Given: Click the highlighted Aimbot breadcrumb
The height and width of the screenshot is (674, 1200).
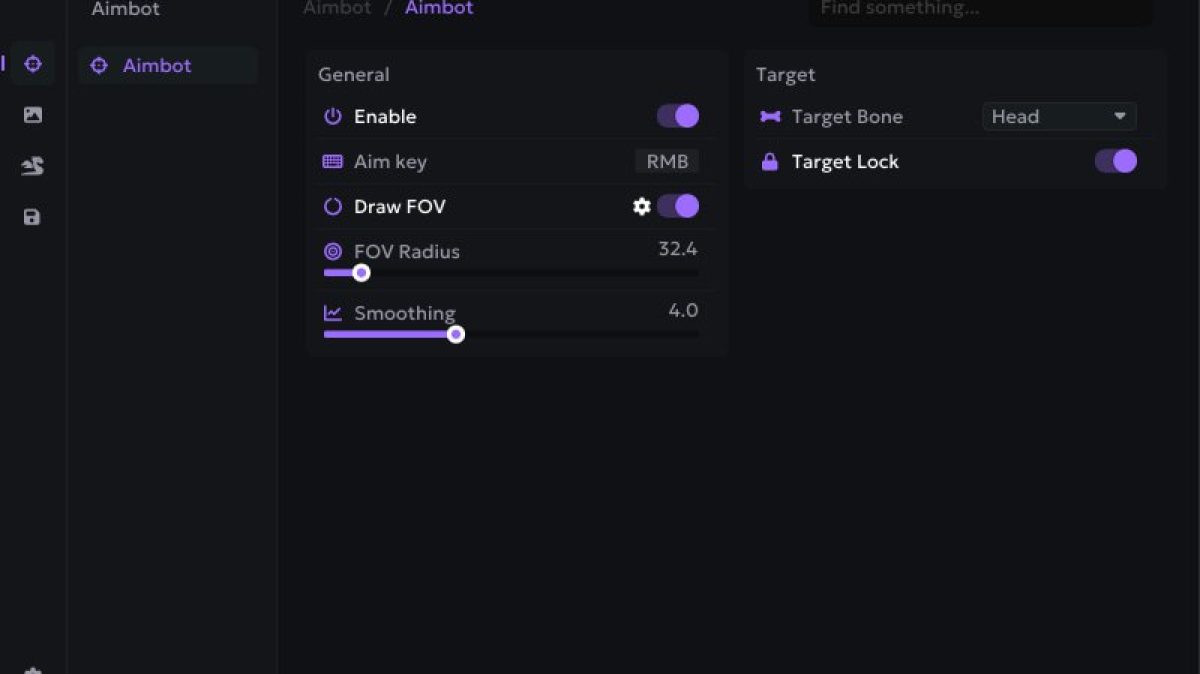Looking at the screenshot, I should pyautogui.click(x=439, y=8).
